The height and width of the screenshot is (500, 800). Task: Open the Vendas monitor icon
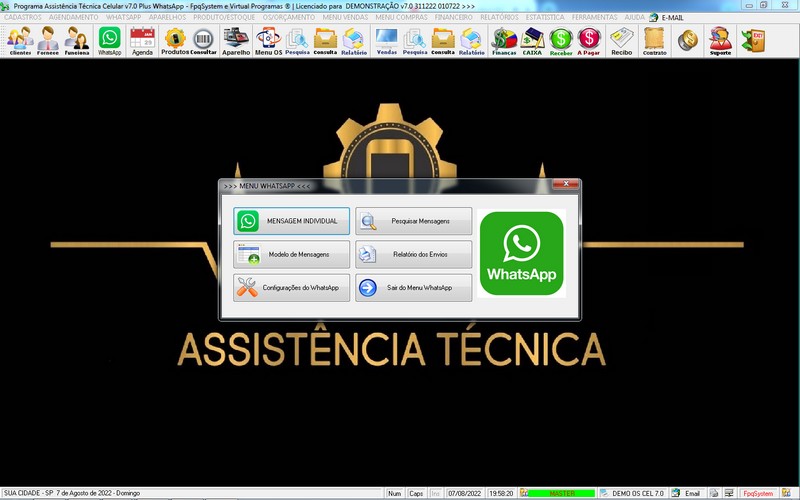pyautogui.click(x=387, y=41)
